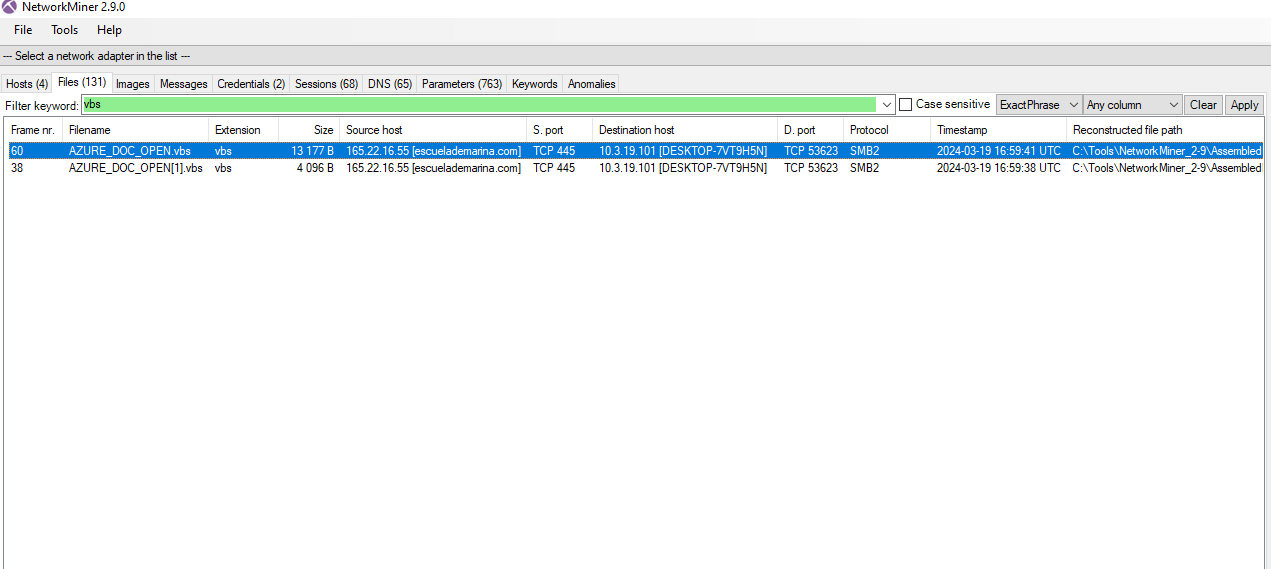Image resolution: width=1271 pixels, height=569 pixels.
Task: Sort by the Timestamp column header
Action: (x=999, y=130)
